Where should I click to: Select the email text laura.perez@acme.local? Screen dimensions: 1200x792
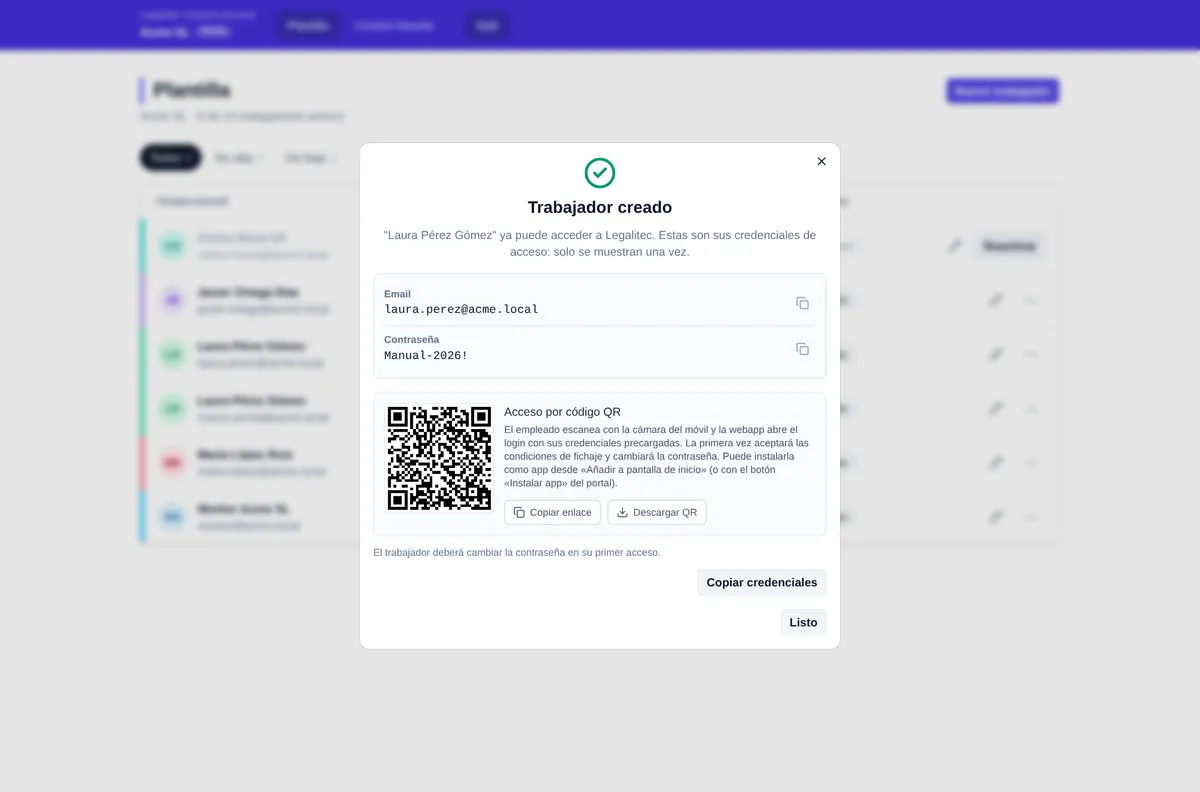click(x=461, y=309)
